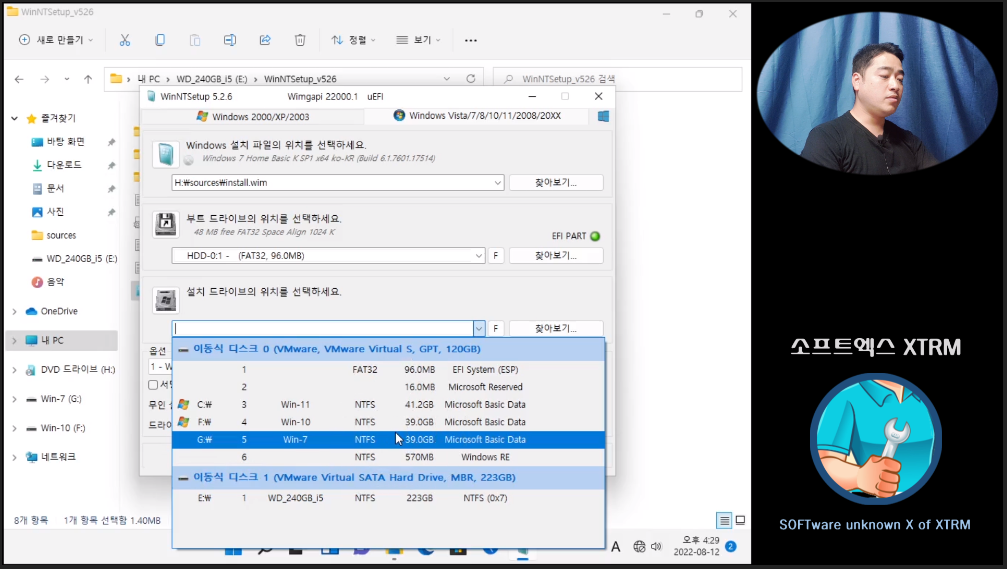Click the volume icon in system tray
Viewport: 1007px width, 569px height.
coord(656,547)
